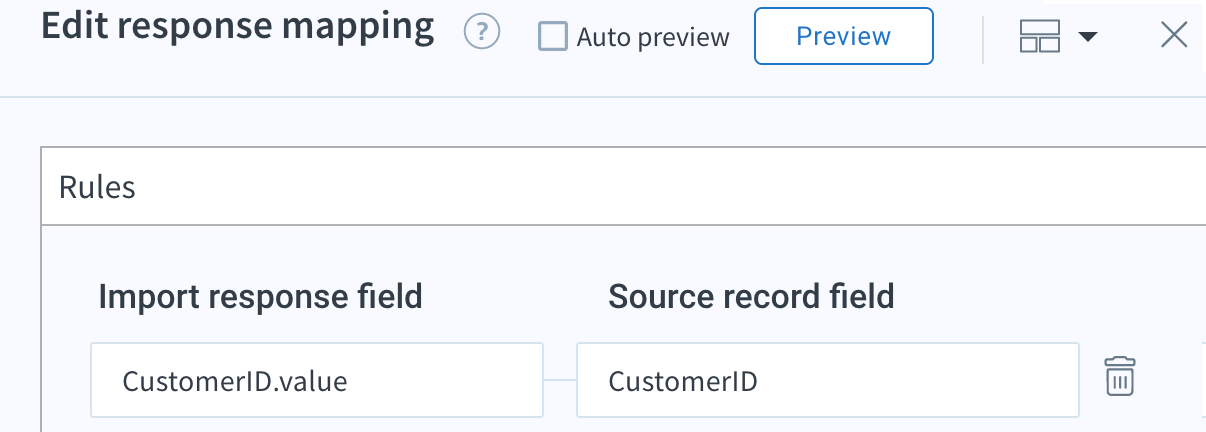Click the Source record field column heading
This screenshot has width=1206, height=432.
pyautogui.click(x=751, y=296)
